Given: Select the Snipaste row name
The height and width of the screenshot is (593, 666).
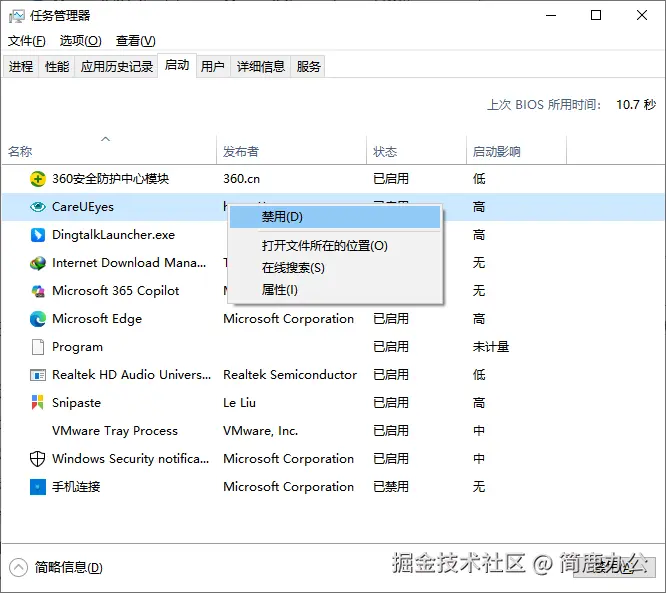Looking at the screenshot, I should point(76,403).
